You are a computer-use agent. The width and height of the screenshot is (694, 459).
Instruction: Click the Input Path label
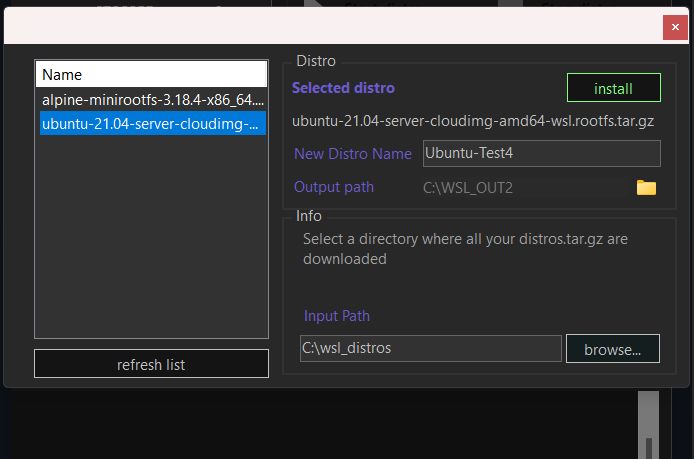coord(337,316)
